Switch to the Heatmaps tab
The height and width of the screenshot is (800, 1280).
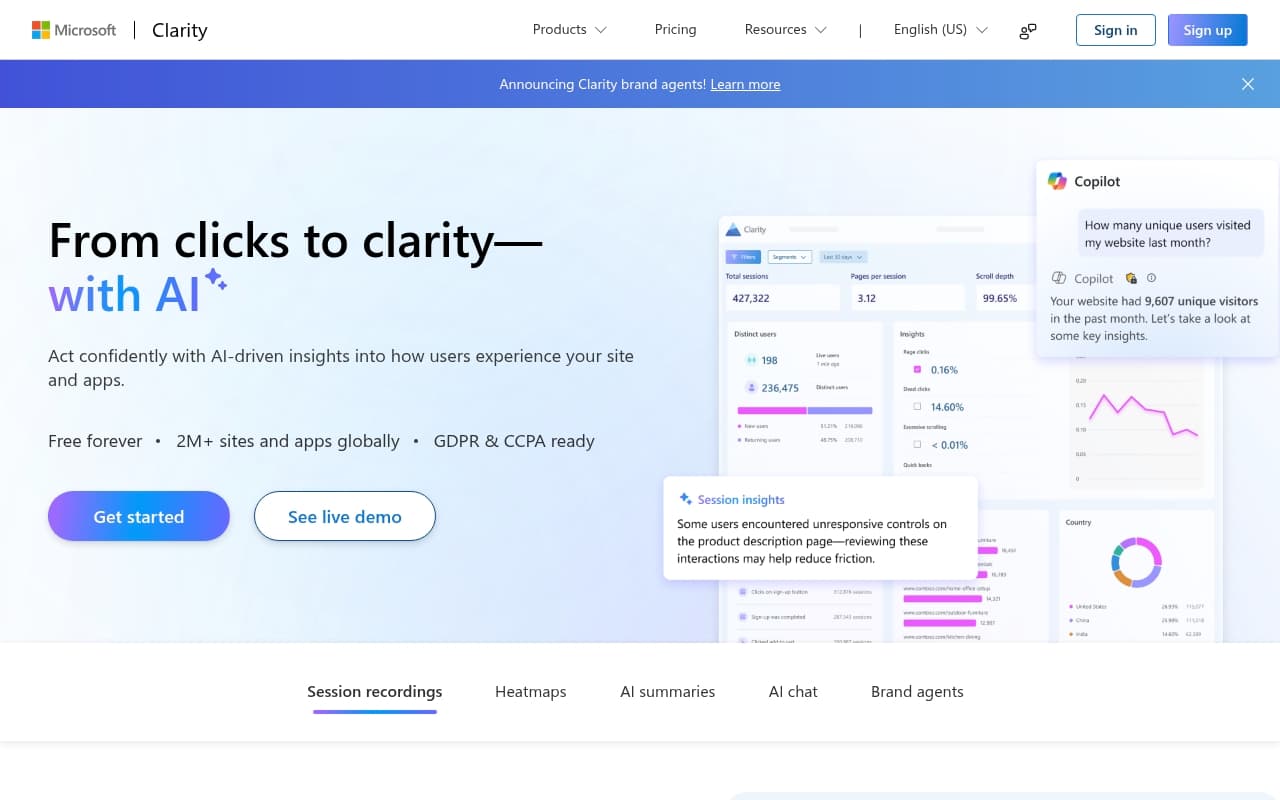[x=531, y=691]
